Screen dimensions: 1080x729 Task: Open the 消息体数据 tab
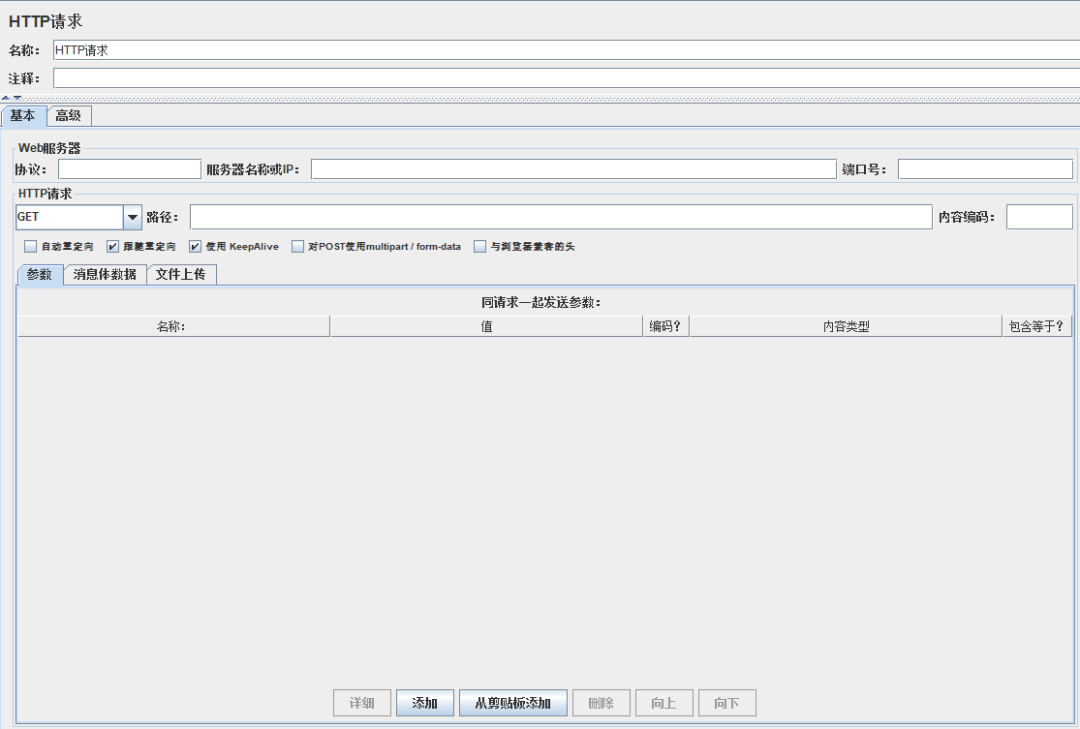click(x=106, y=274)
